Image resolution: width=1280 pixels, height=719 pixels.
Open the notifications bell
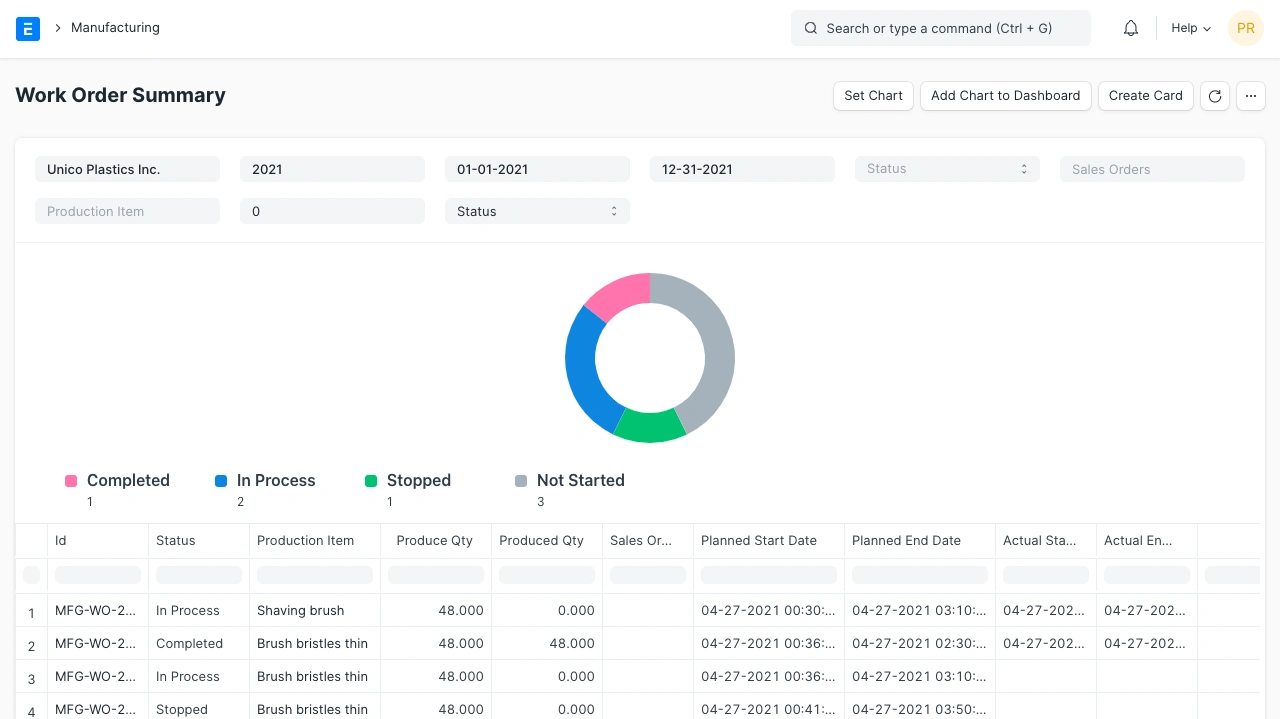[1131, 28]
